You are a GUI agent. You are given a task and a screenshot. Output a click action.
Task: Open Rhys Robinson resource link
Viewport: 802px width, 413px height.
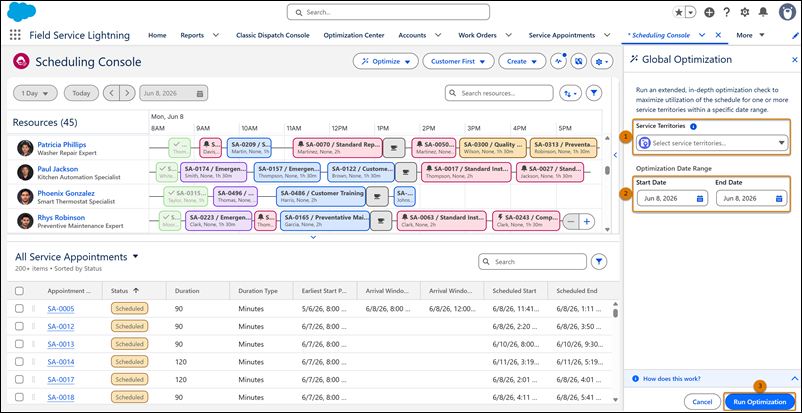pos(61,218)
